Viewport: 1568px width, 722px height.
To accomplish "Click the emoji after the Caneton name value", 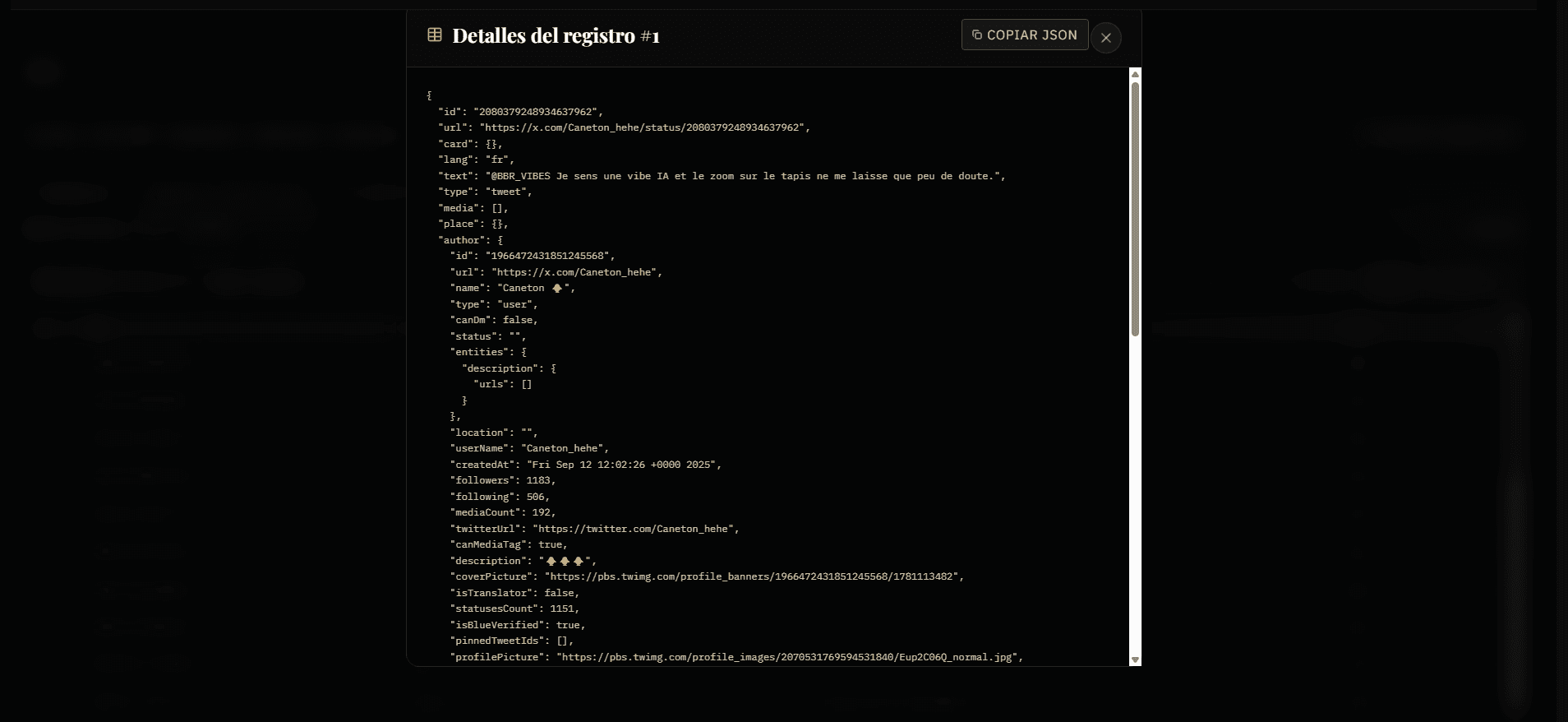I will [557, 288].
